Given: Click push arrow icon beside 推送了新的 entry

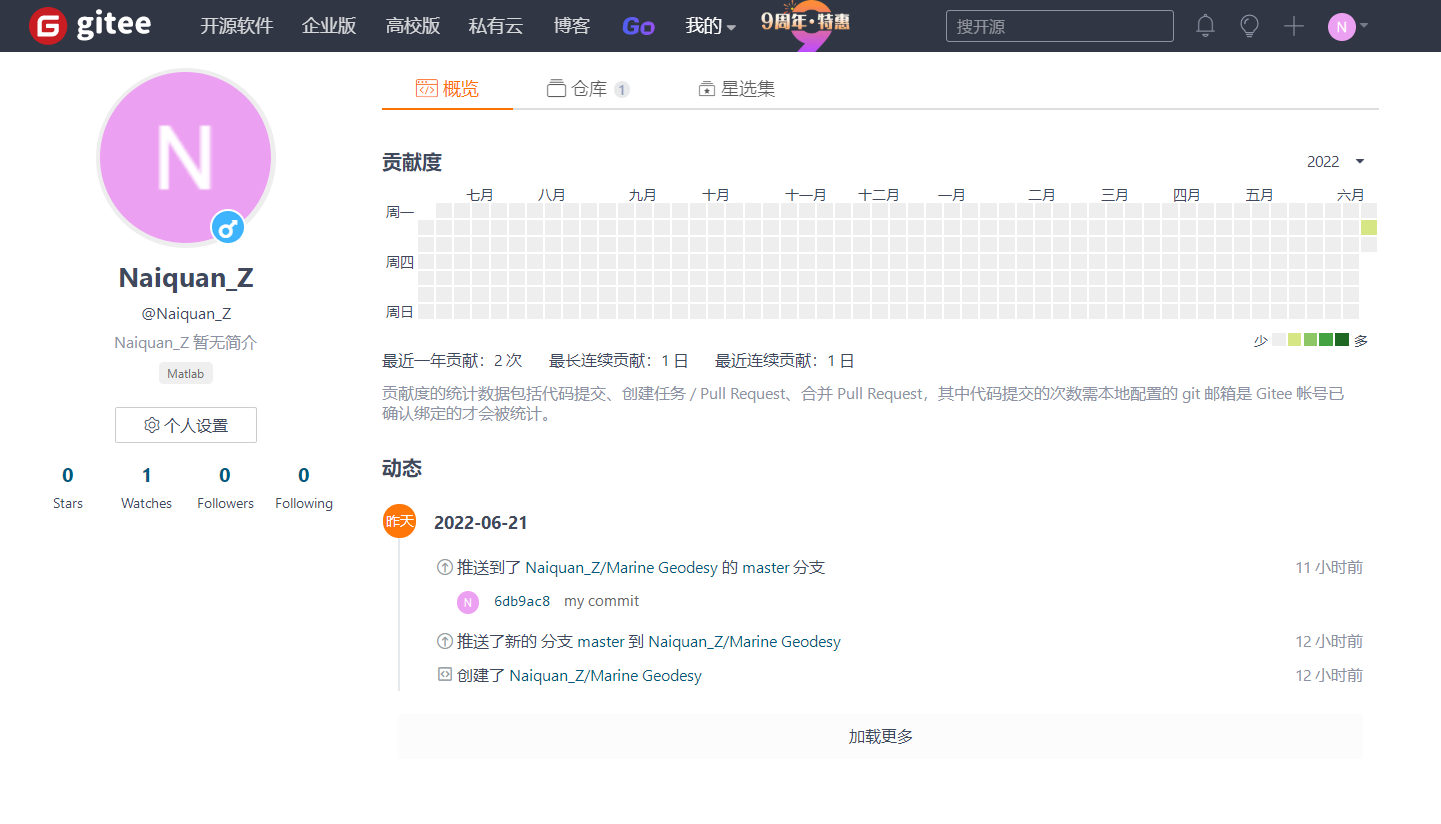Looking at the screenshot, I should click(x=445, y=641).
